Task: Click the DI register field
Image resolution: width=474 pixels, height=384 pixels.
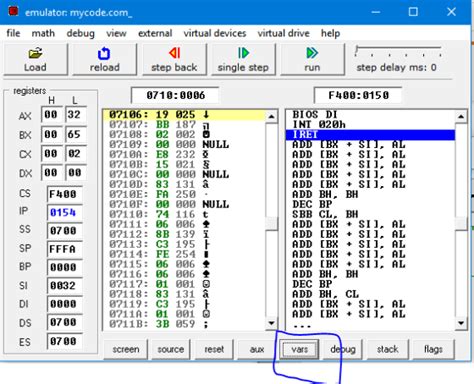Action: tap(64, 304)
